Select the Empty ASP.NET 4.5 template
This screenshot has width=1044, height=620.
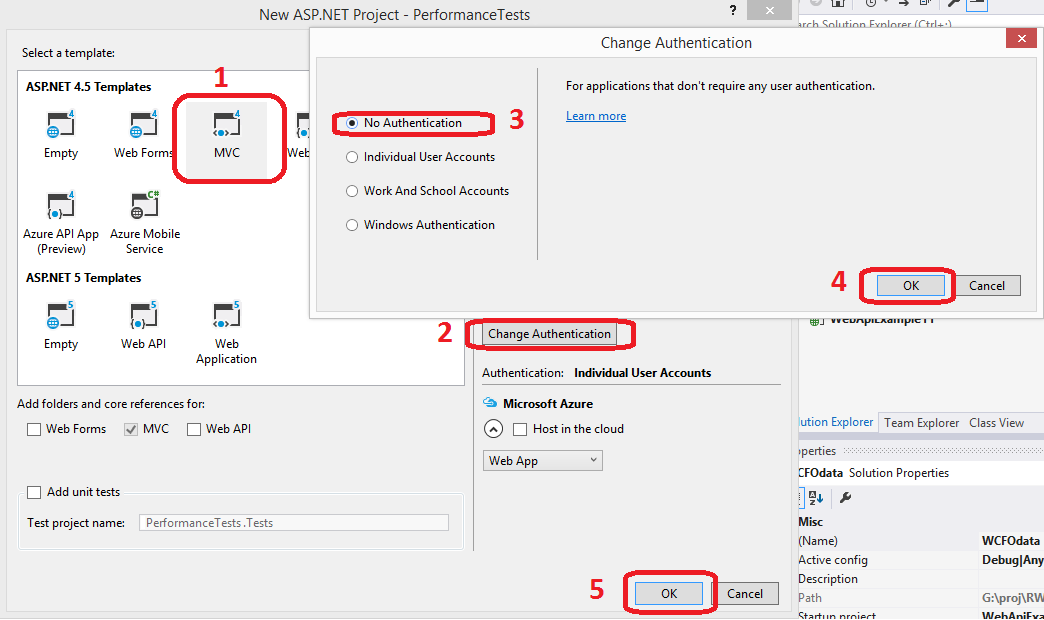coord(61,135)
